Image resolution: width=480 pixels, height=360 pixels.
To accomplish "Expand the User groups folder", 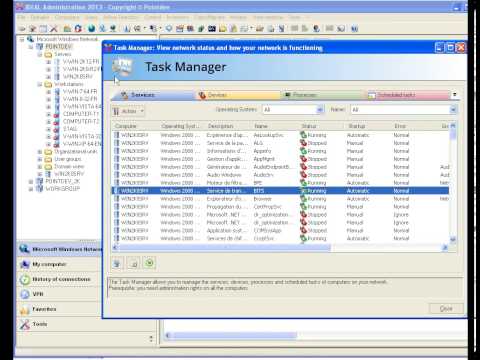I will 40,159.
